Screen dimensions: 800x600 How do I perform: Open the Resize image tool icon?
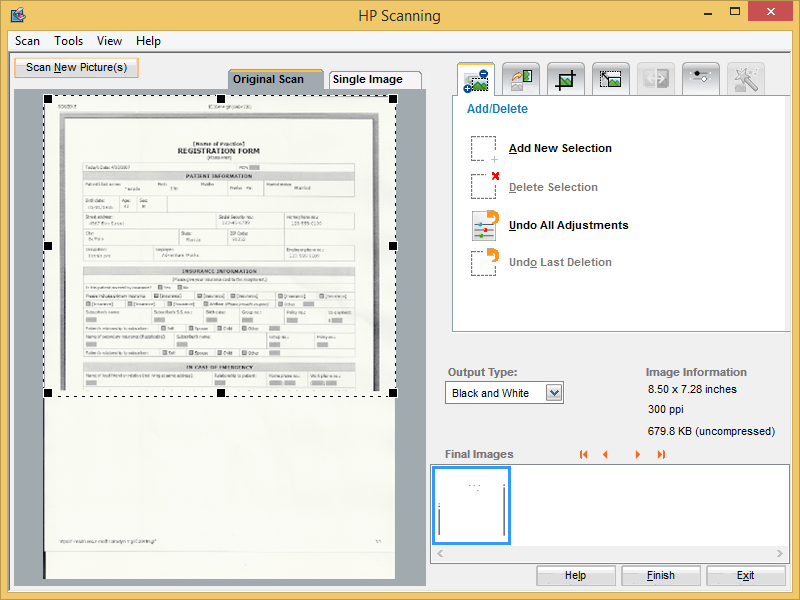click(610, 79)
